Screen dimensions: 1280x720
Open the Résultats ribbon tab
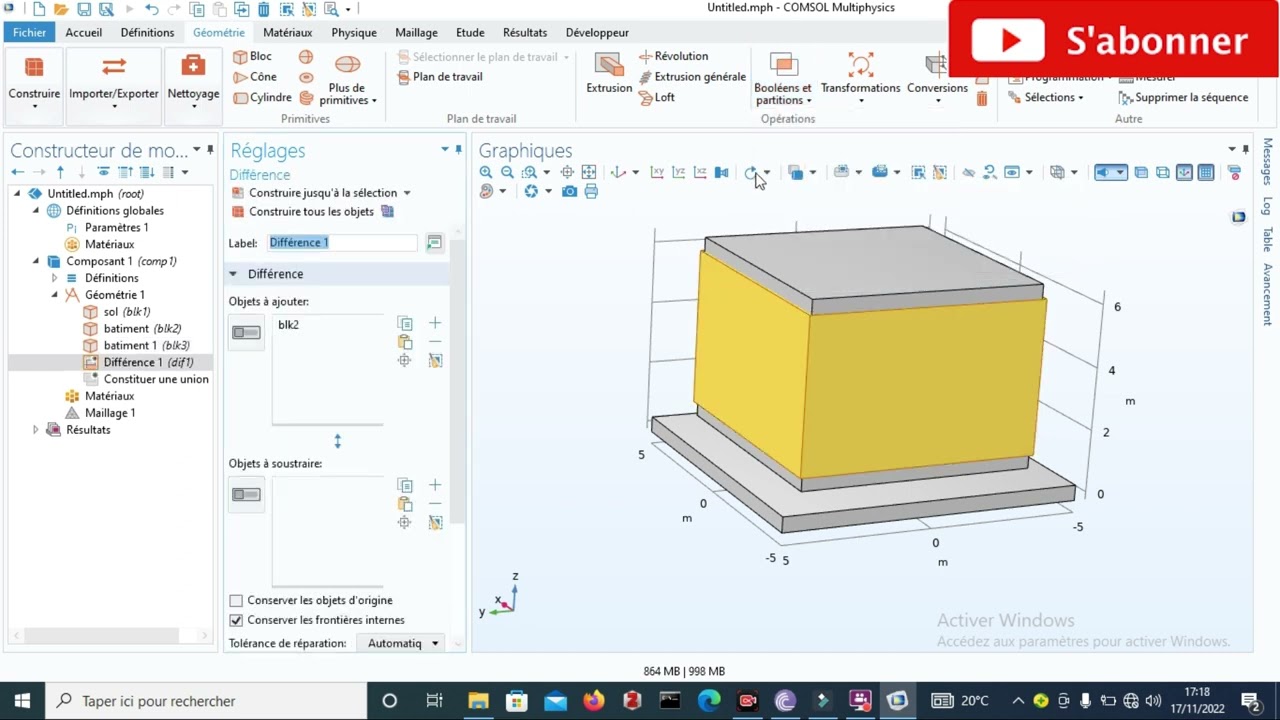525,32
